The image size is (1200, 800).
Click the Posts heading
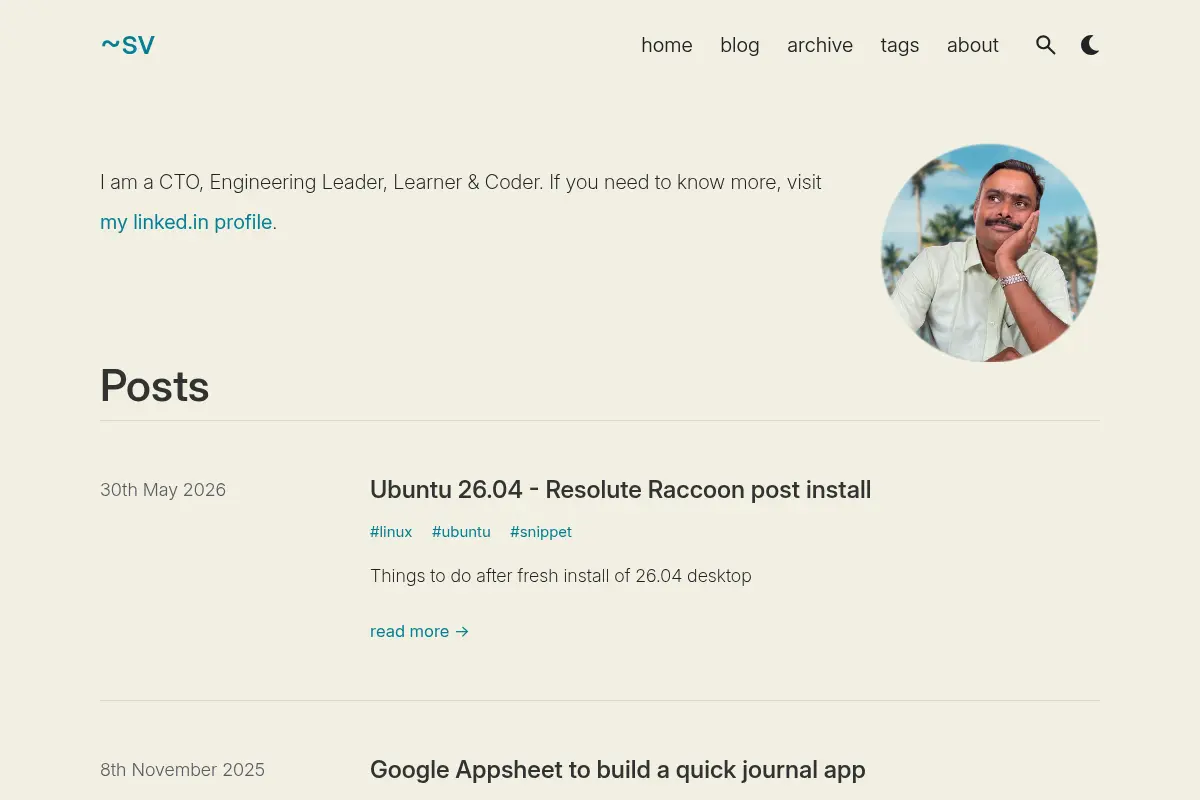155,386
